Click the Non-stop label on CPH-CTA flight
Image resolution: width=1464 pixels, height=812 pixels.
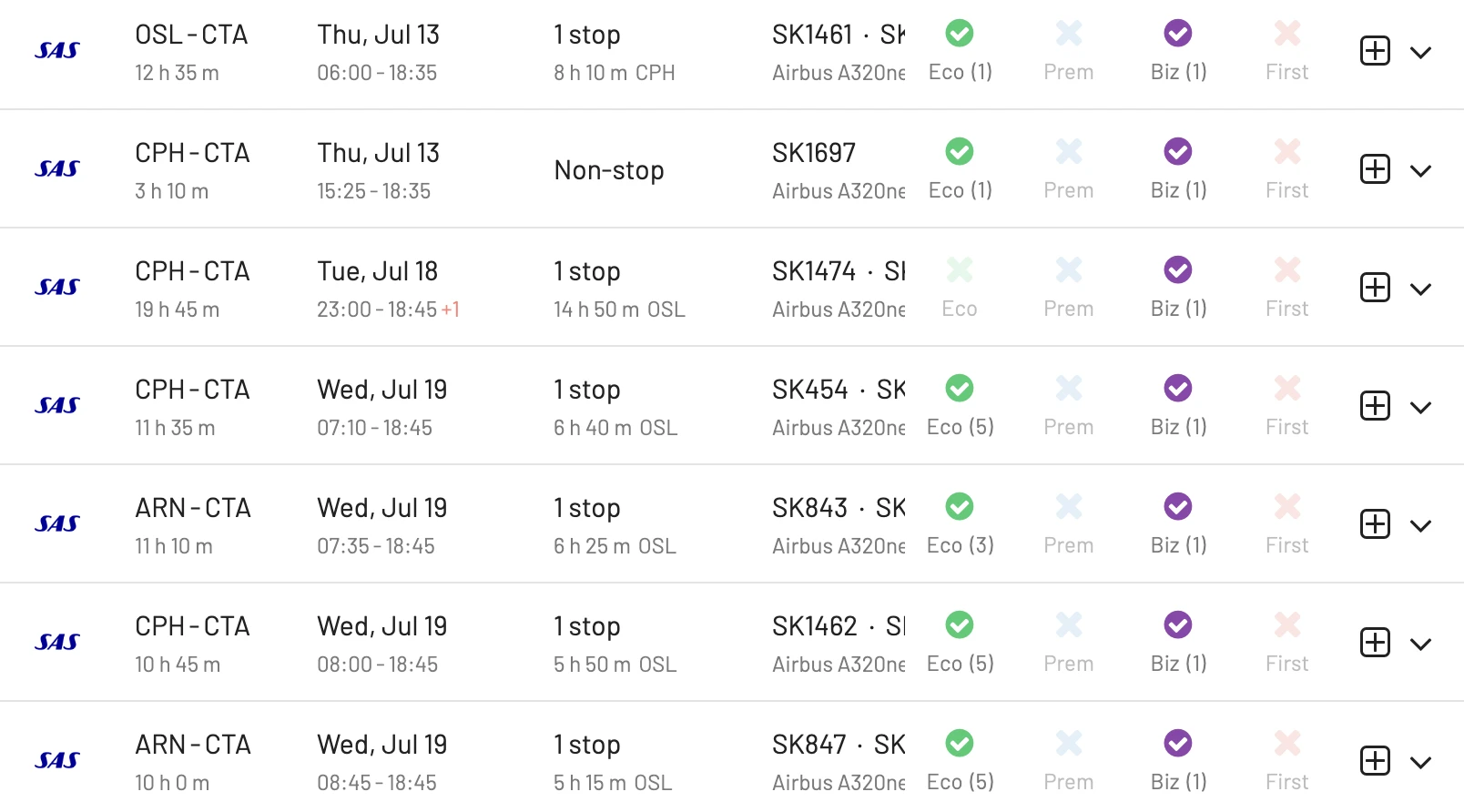pyautogui.click(x=609, y=170)
